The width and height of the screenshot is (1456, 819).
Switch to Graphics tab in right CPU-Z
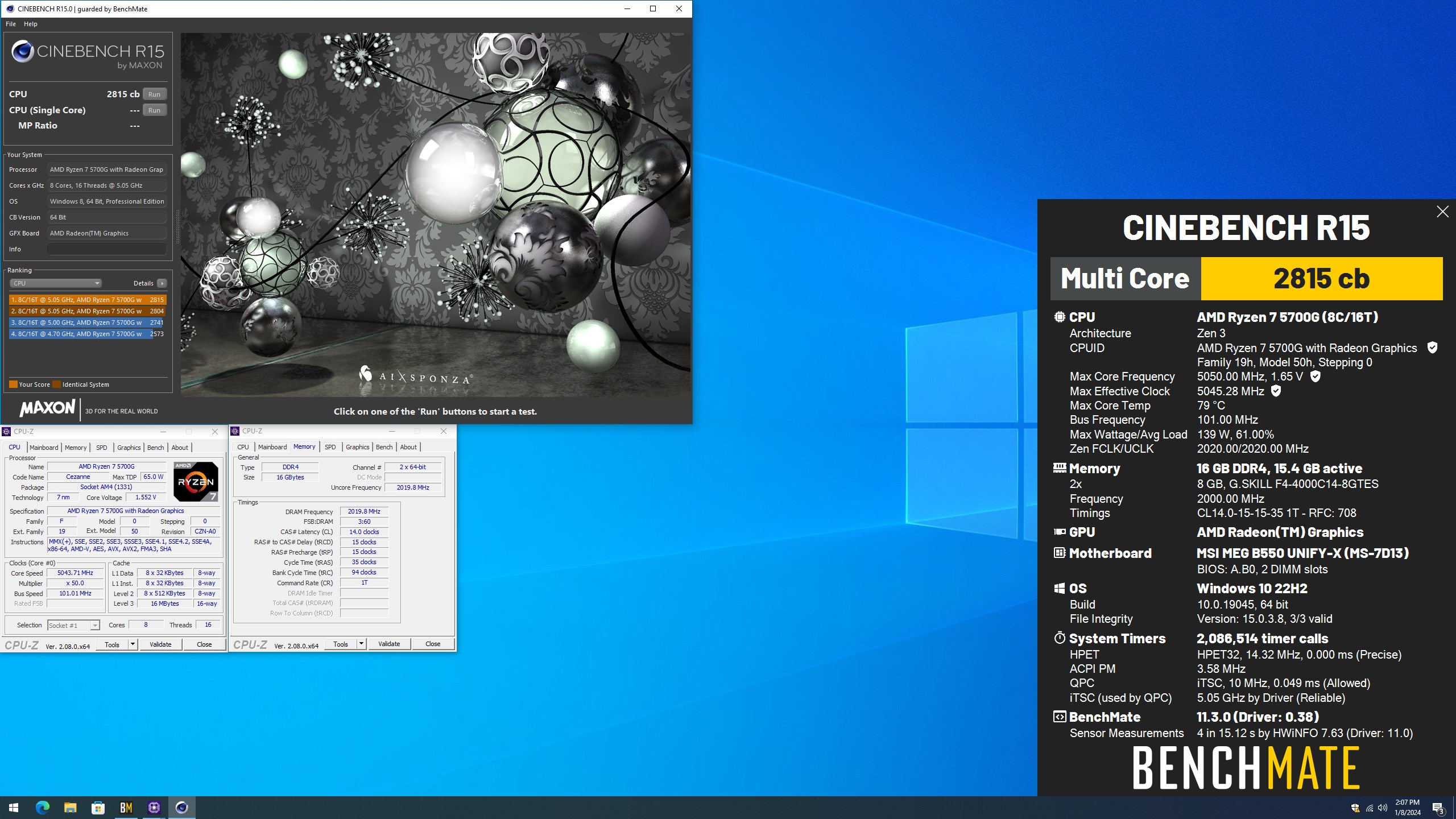(357, 447)
